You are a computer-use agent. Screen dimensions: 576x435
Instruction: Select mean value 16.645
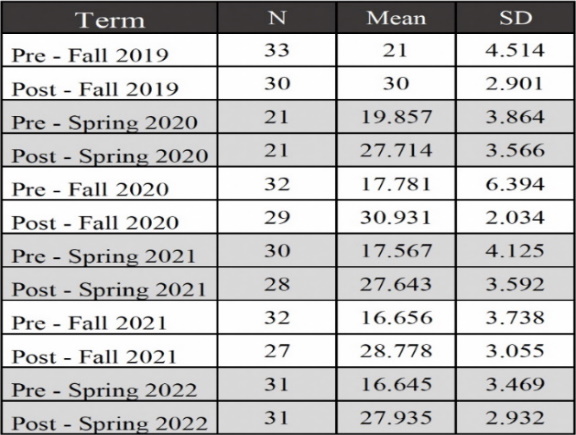point(396,384)
